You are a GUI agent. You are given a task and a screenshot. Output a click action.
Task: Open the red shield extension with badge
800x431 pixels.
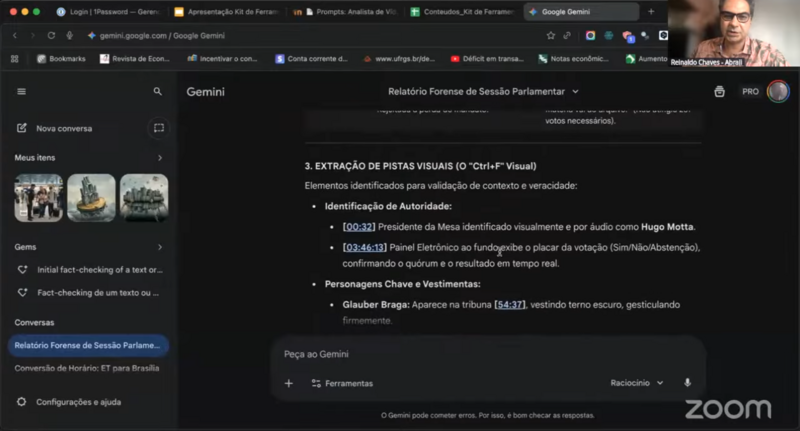point(628,36)
